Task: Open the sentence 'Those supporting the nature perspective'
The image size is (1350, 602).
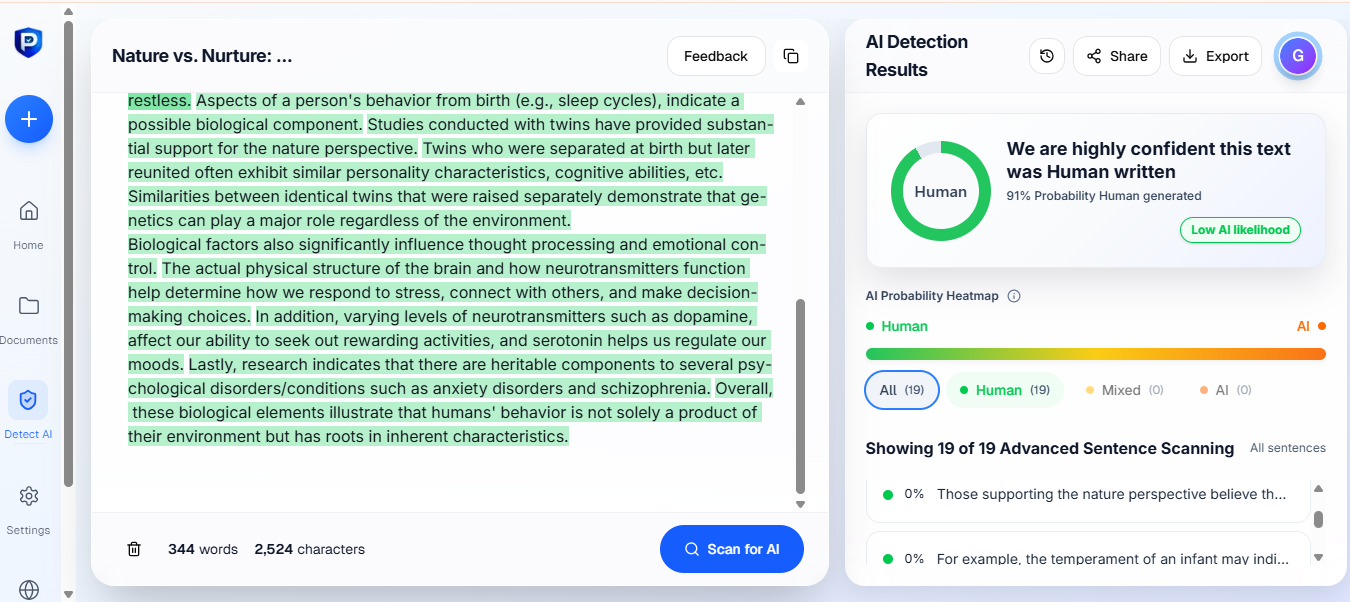Action: coord(1088,494)
